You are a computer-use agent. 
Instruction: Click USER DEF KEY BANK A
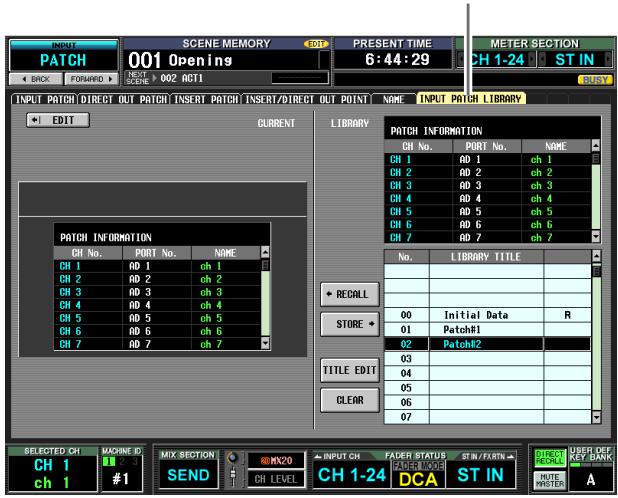click(590, 479)
